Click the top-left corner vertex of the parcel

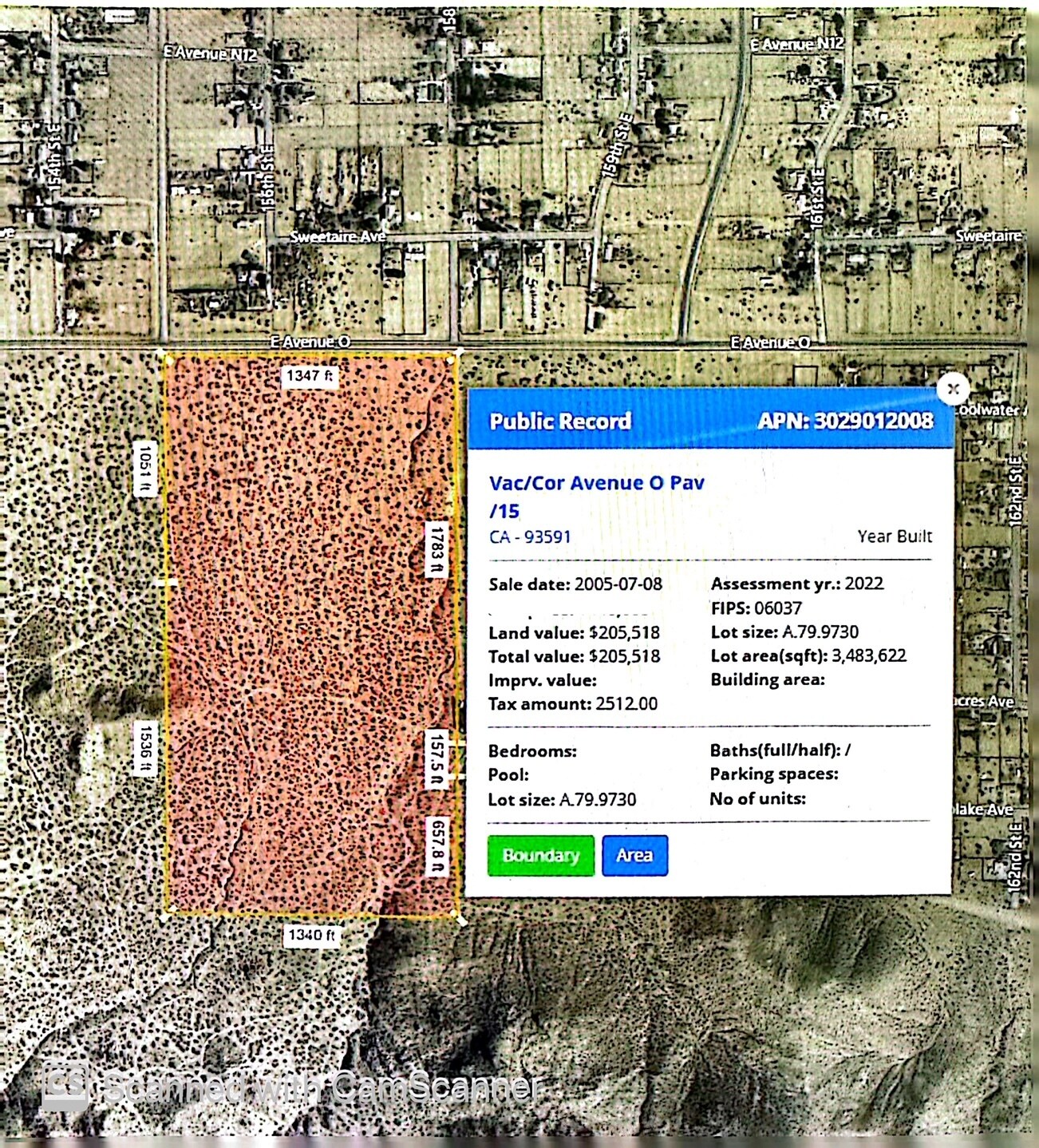pyautogui.click(x=164, y=354)
